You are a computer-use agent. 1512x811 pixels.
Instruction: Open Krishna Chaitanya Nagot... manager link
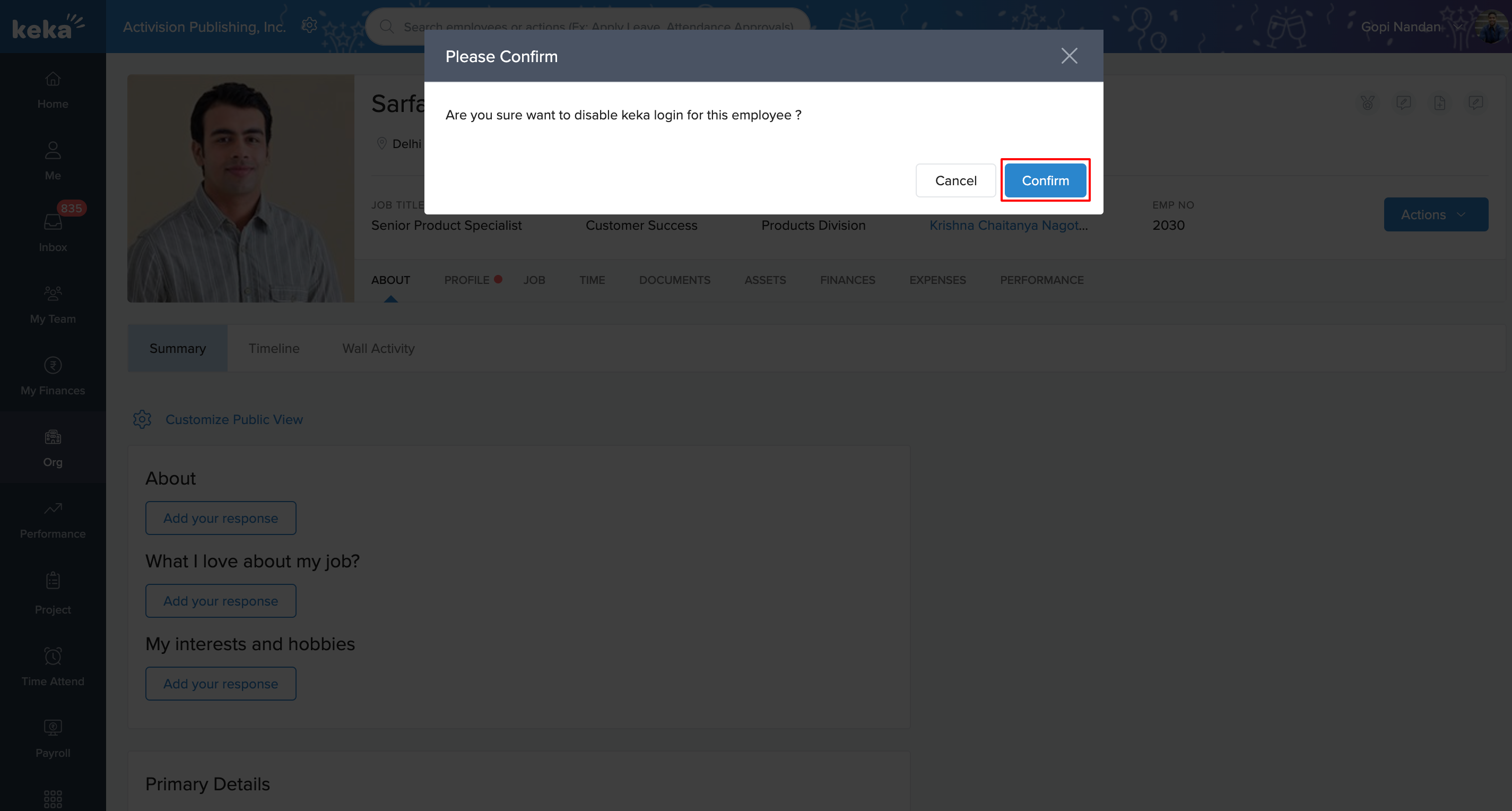point(1008,226)
